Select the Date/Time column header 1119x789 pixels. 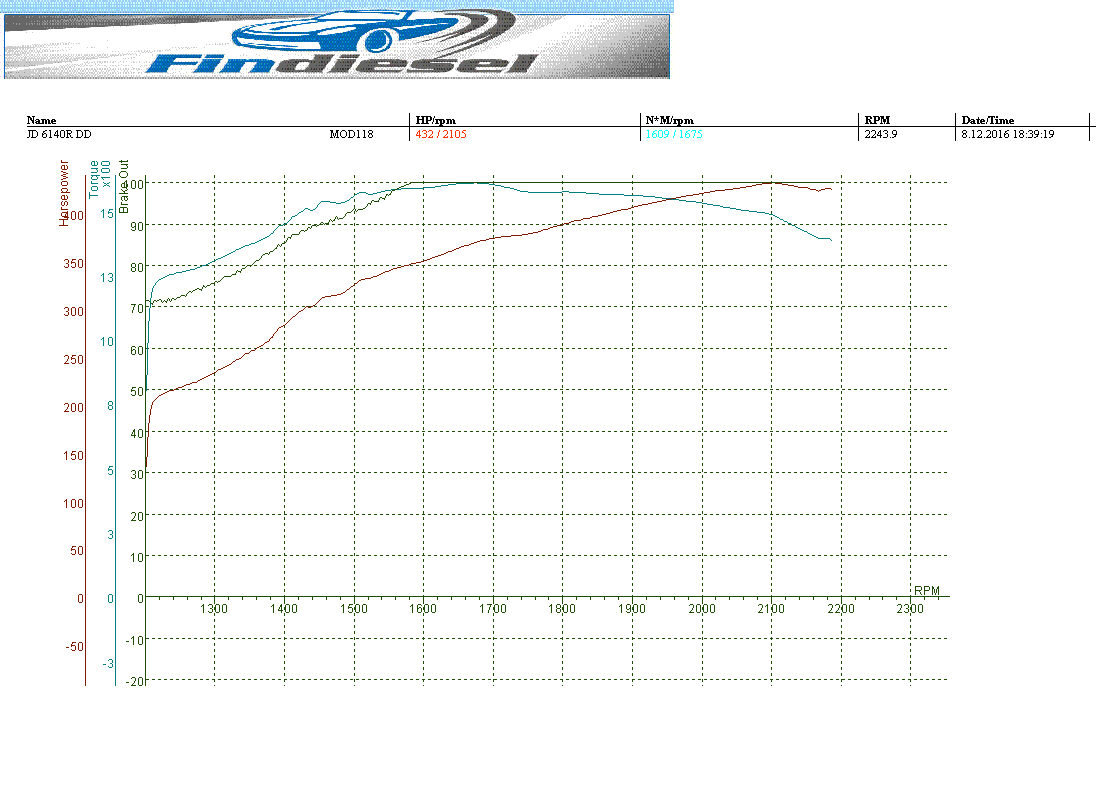pyautogui.click(x=988, y=120)
